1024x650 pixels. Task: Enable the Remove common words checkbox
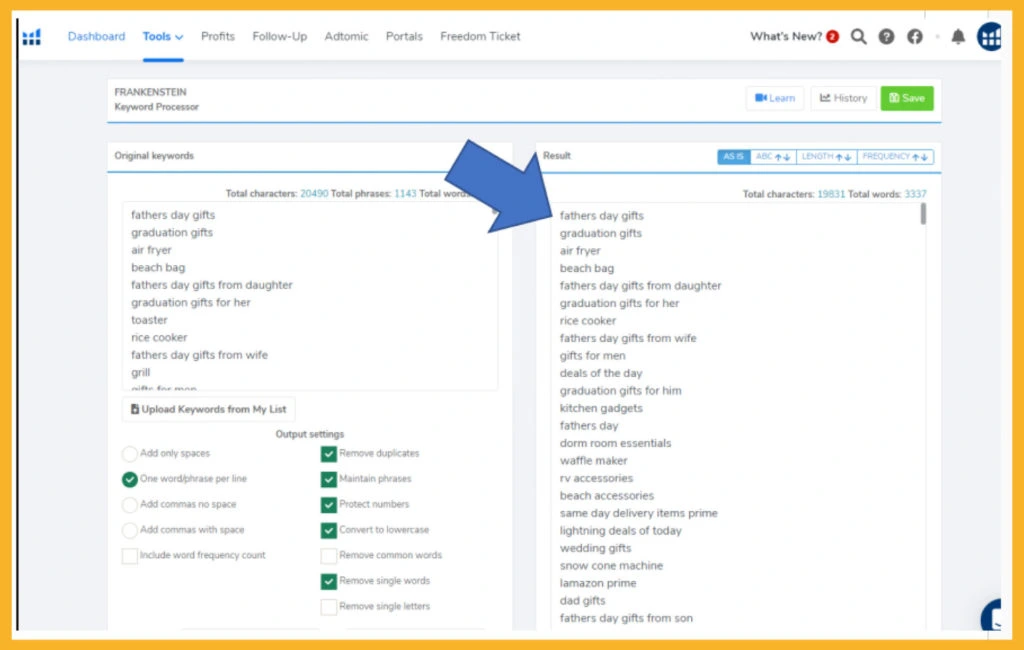point(329,556)
